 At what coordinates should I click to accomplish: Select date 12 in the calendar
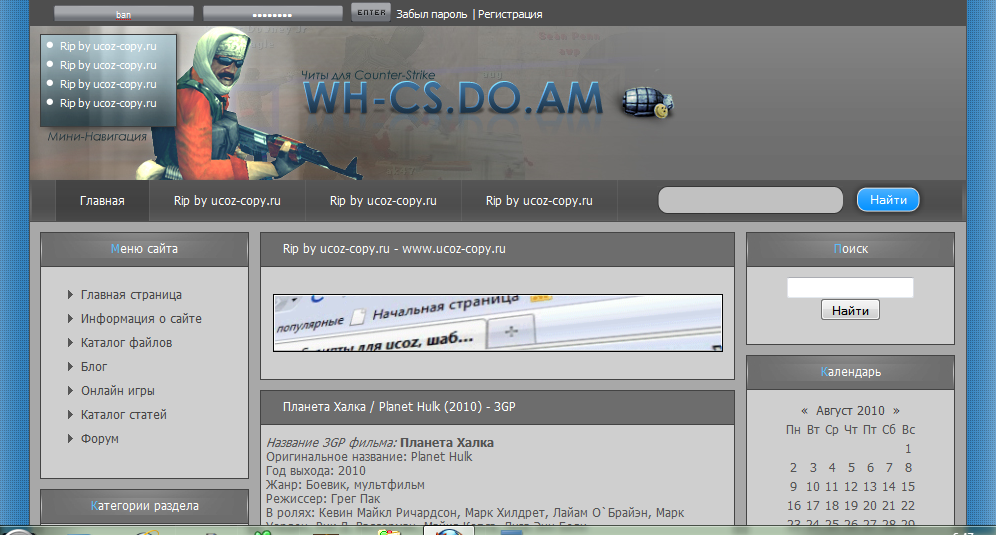(x=851, y=487)
